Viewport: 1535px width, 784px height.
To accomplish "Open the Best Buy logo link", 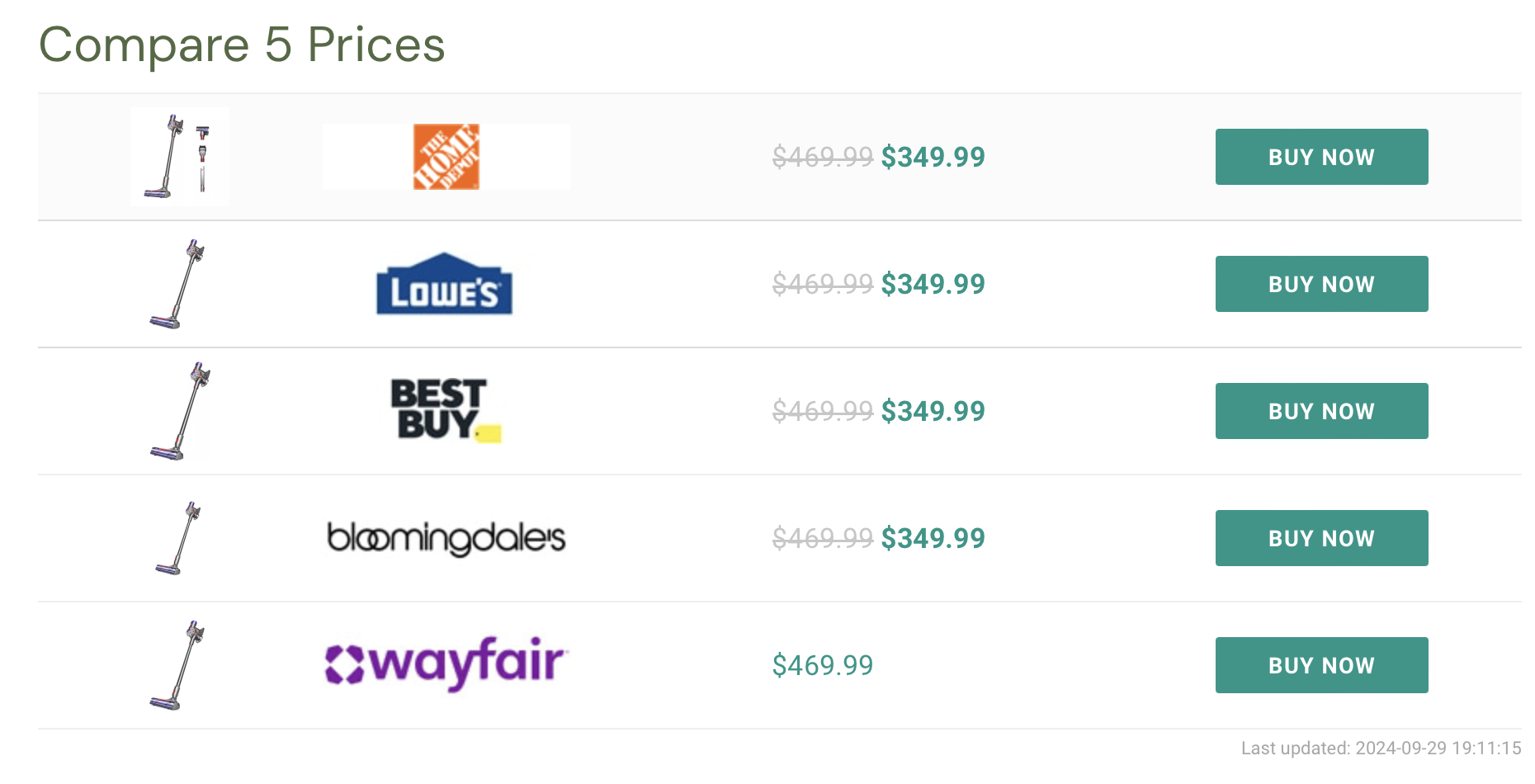I will pyautogui.click(x=446, y=410).
